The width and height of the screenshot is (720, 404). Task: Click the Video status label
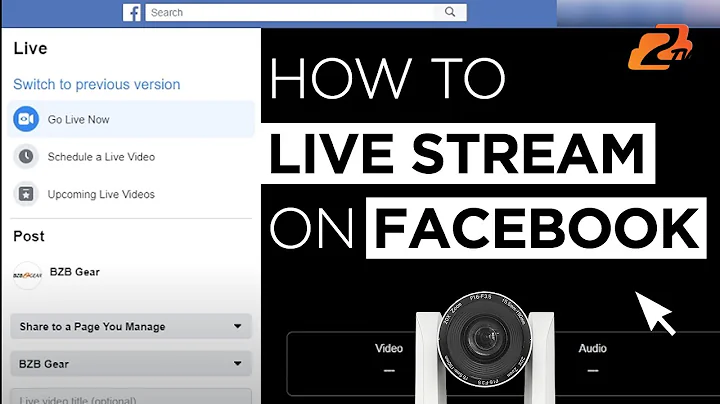pos(388,348)
